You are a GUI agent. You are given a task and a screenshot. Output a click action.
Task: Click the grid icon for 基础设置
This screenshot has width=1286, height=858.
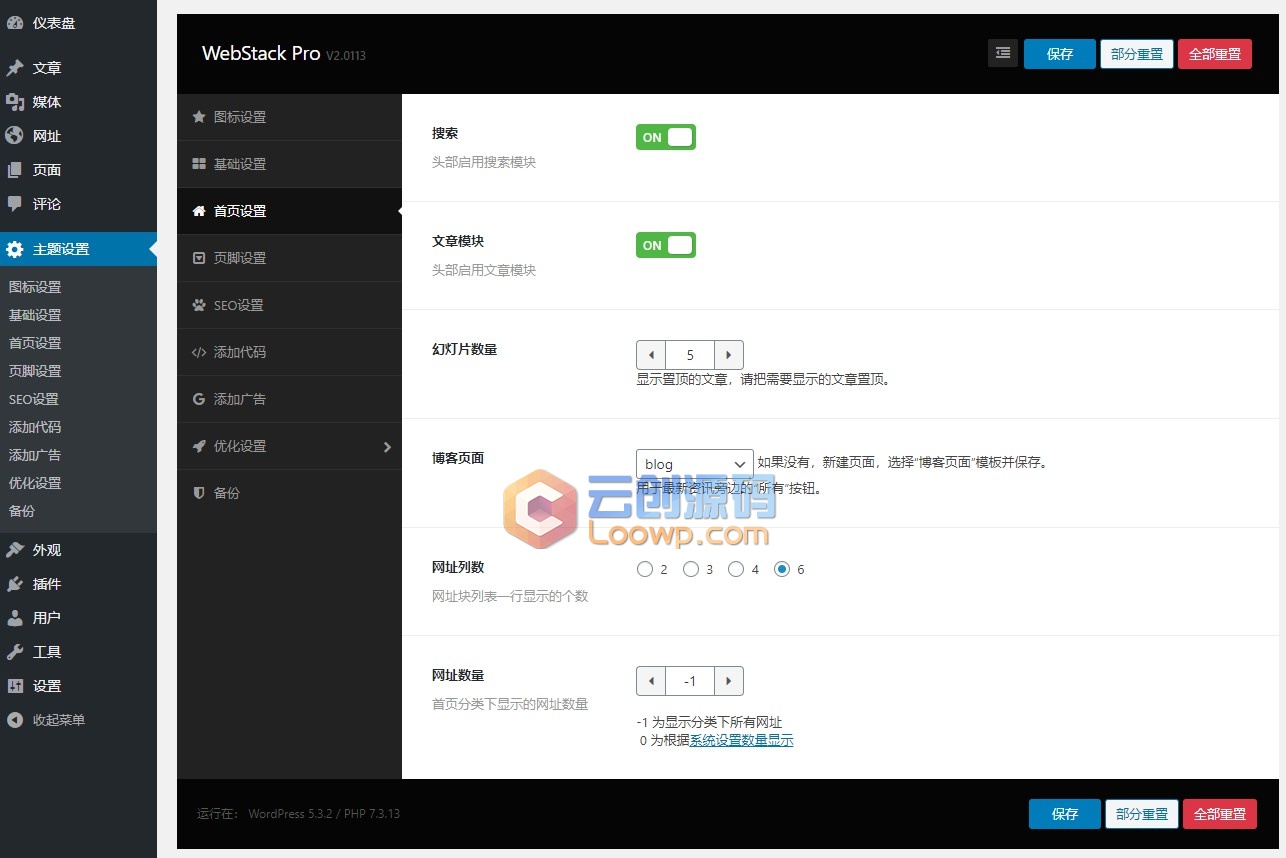click(199, 164)
